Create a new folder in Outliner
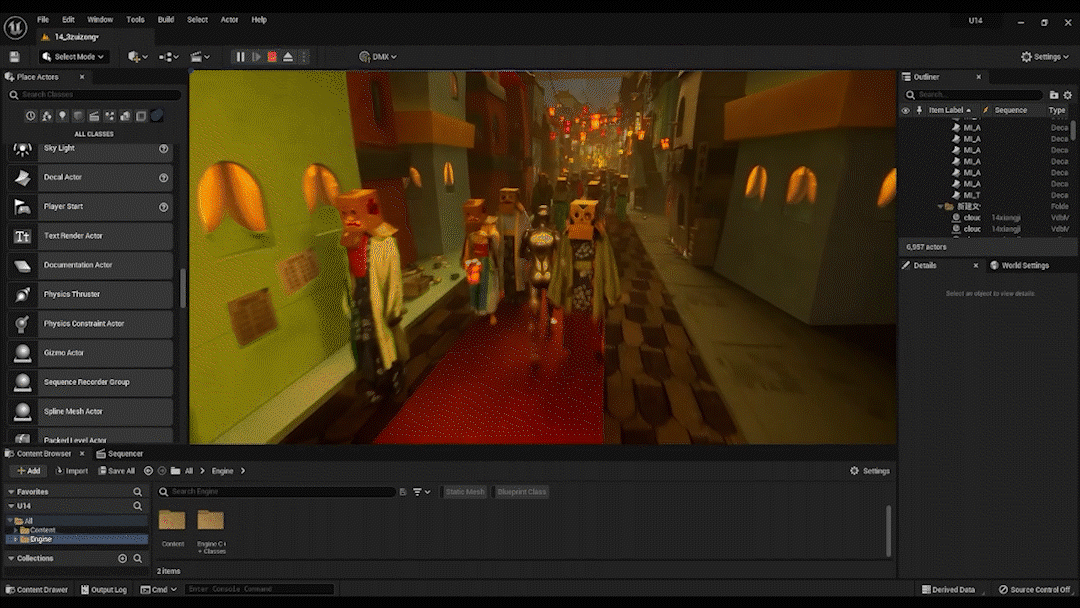 1054,95
